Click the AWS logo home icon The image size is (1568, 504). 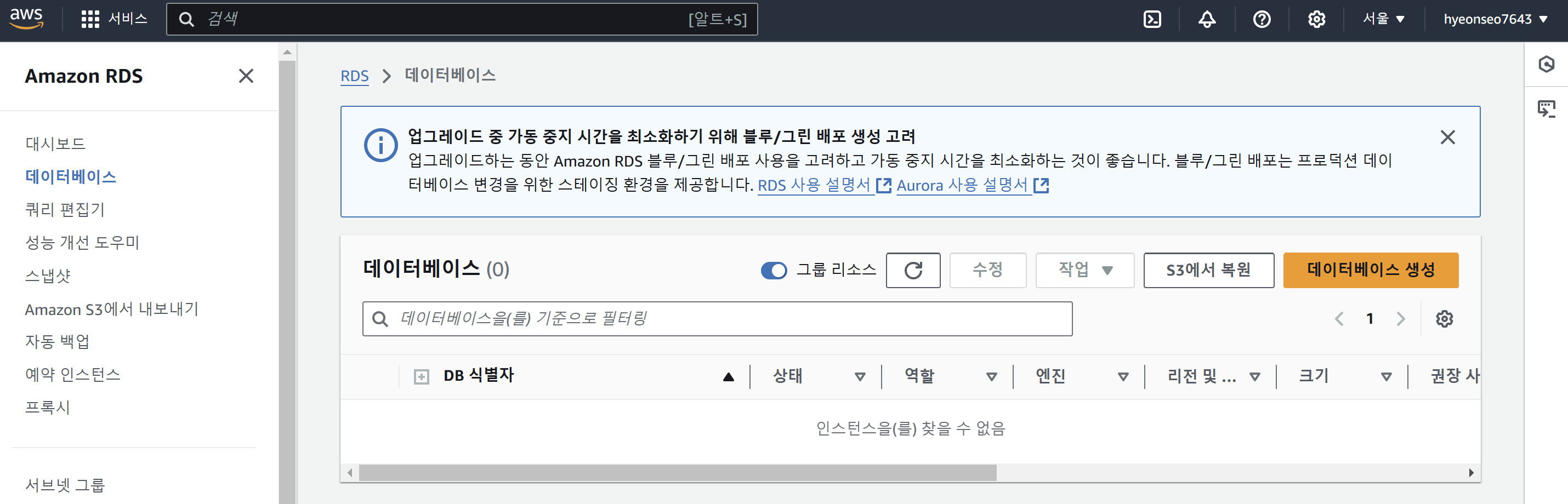click(x=26, y=19)
